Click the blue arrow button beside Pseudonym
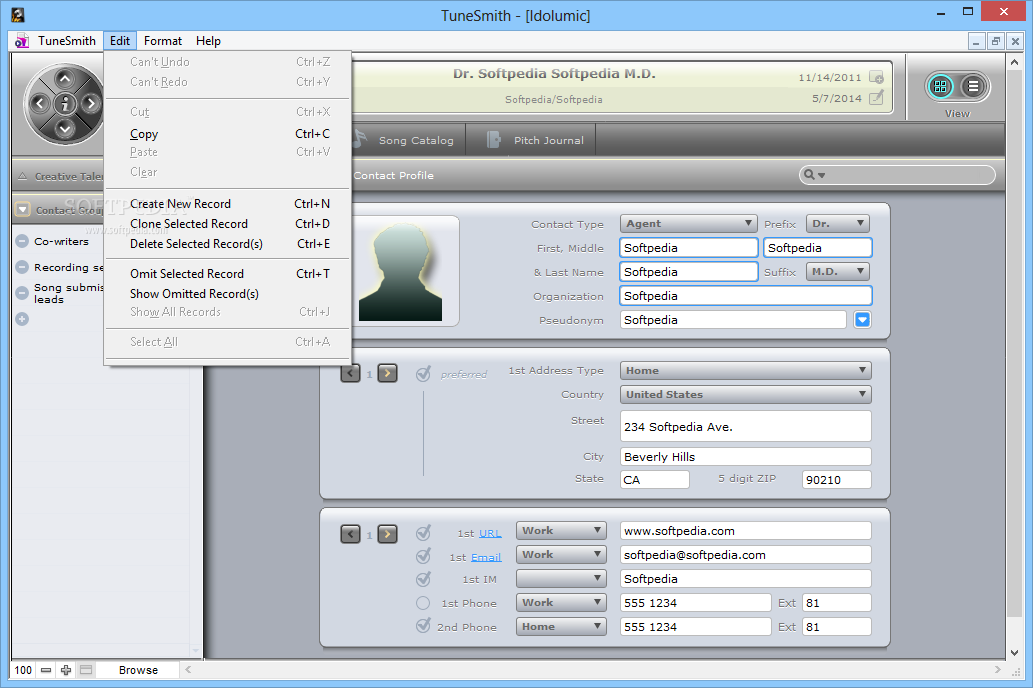The image size is (1033, 688). pos(862,320)
